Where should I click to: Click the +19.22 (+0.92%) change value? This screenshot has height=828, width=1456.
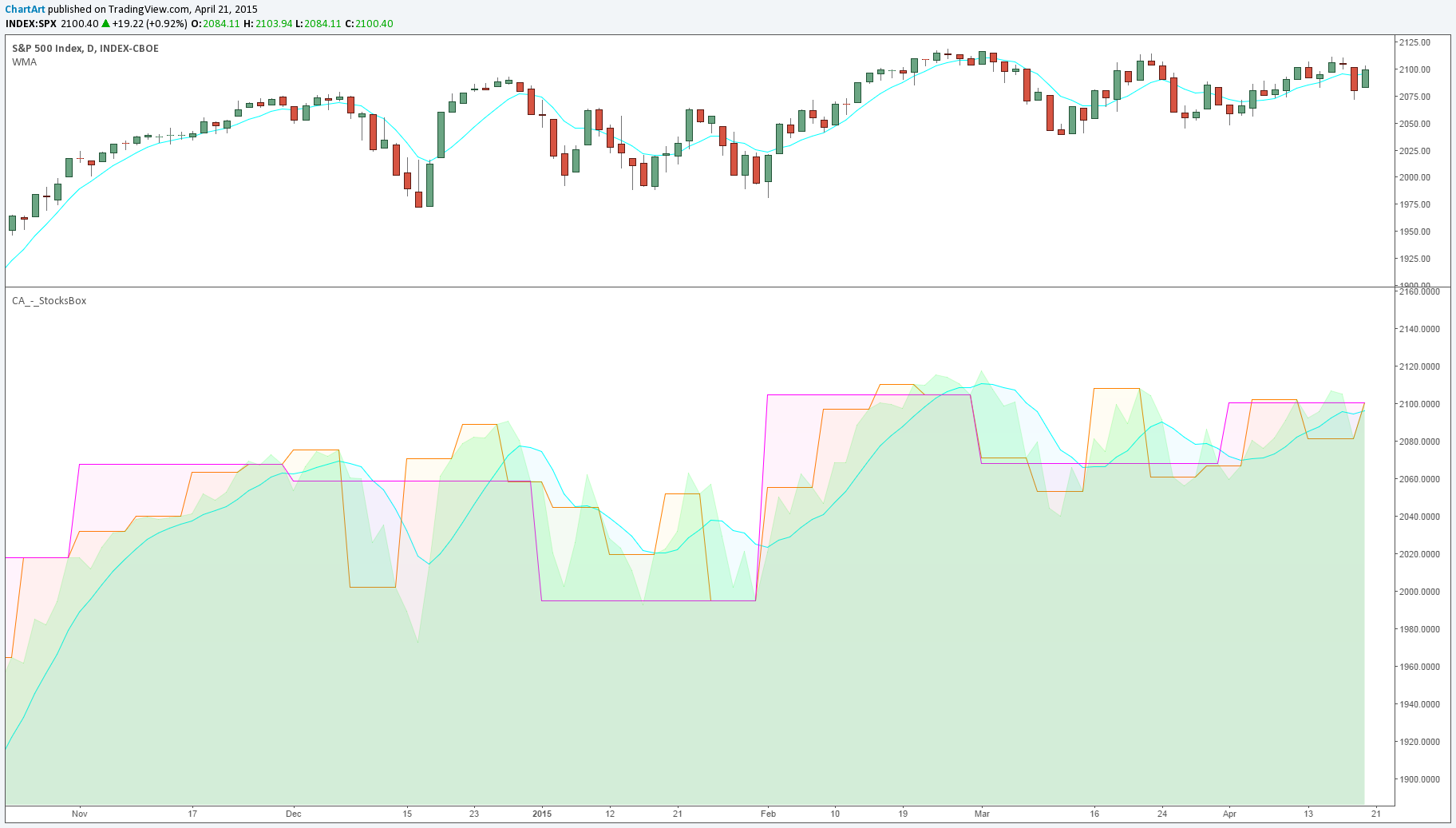coord(149,24)
